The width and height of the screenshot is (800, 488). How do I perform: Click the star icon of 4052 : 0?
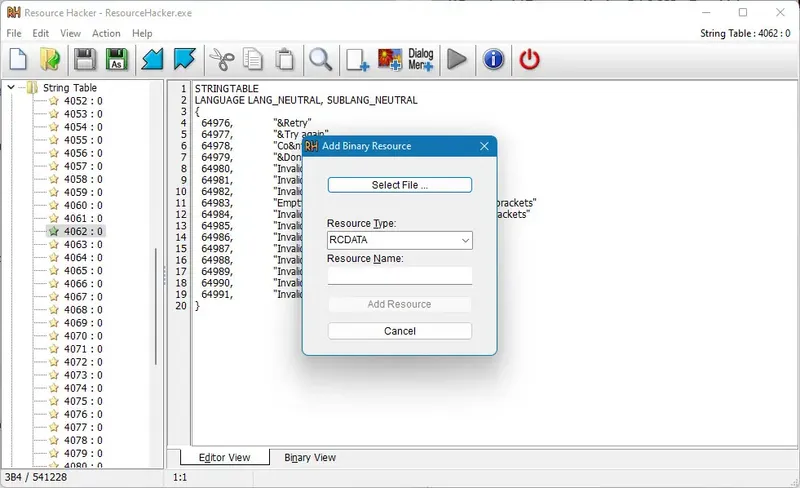coord(54,101)
